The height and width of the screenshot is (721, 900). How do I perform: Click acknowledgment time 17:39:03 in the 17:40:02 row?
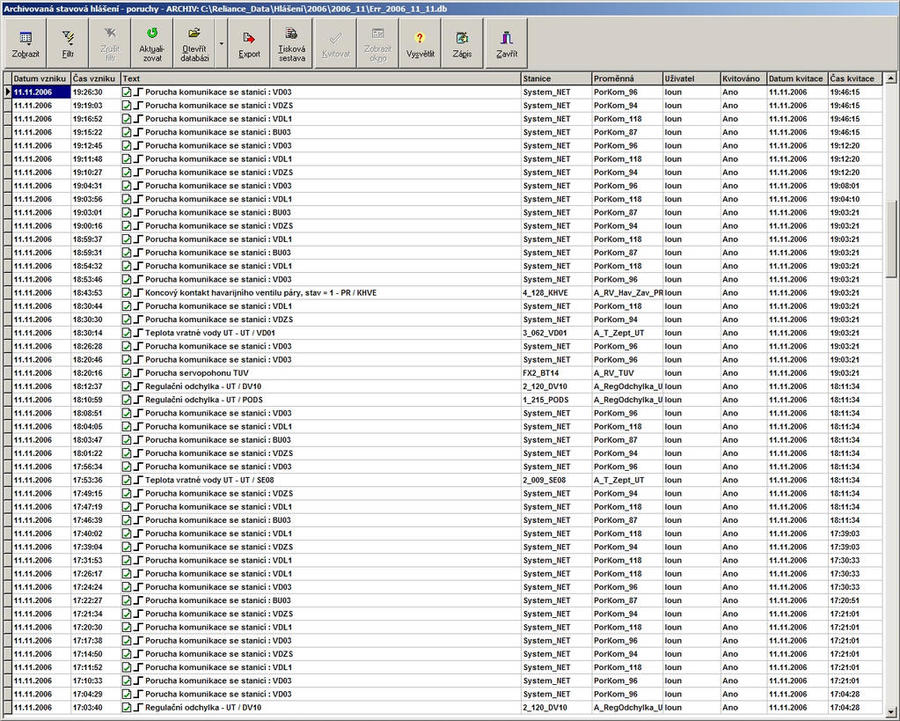point(855,533)
